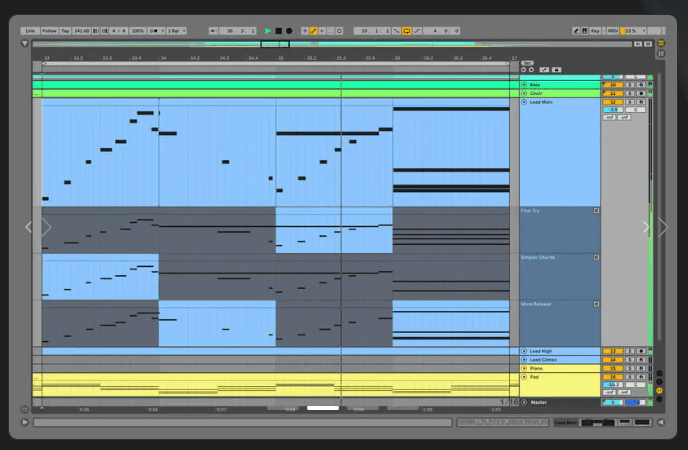Click the W width optimize button
This screenshot has width=688, height=450.
coord(648,44)
